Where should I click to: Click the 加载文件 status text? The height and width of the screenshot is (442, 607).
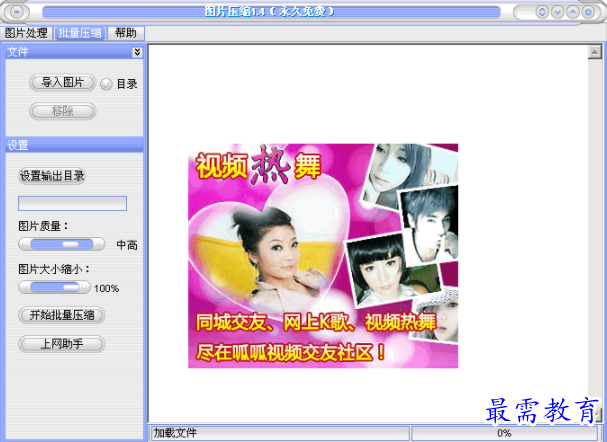click(x=175, y=433)
